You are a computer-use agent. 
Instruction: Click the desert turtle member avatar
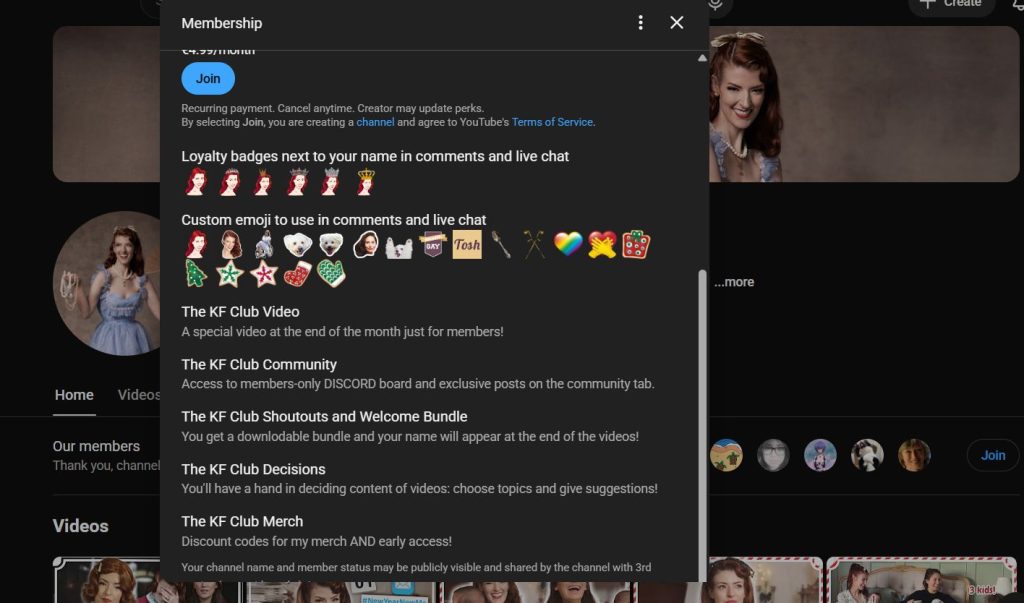tap(726, 455)
